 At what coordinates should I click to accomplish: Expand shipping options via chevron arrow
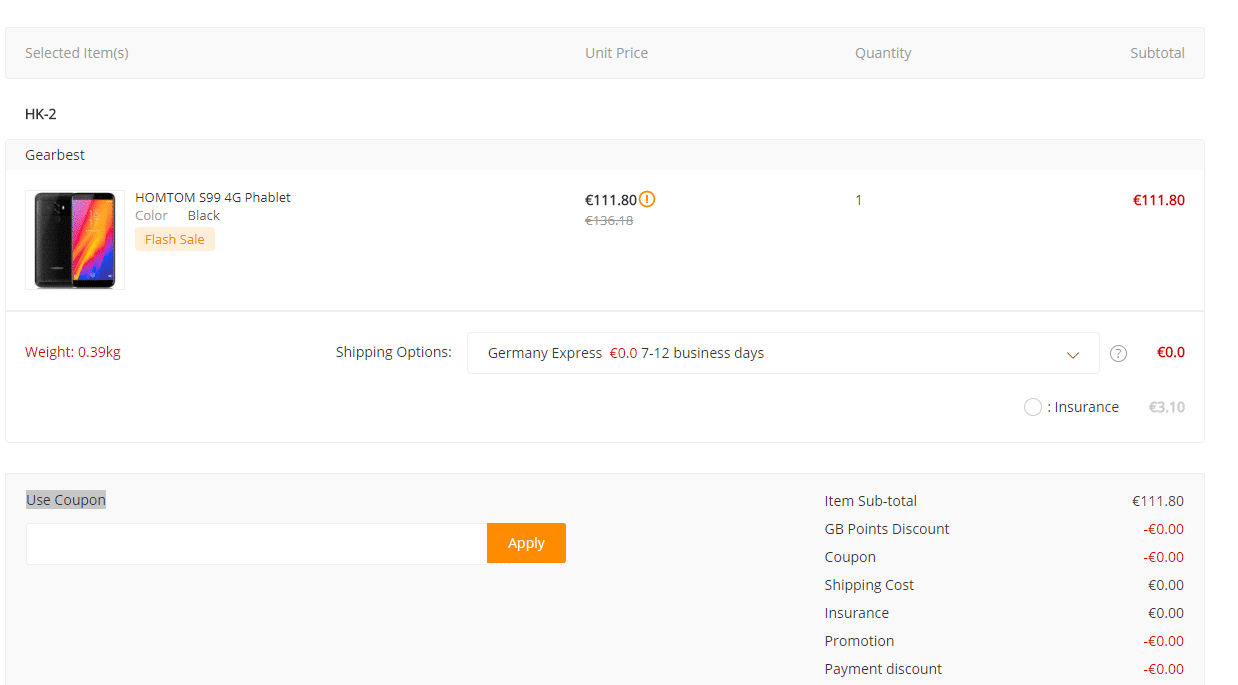1072,354
